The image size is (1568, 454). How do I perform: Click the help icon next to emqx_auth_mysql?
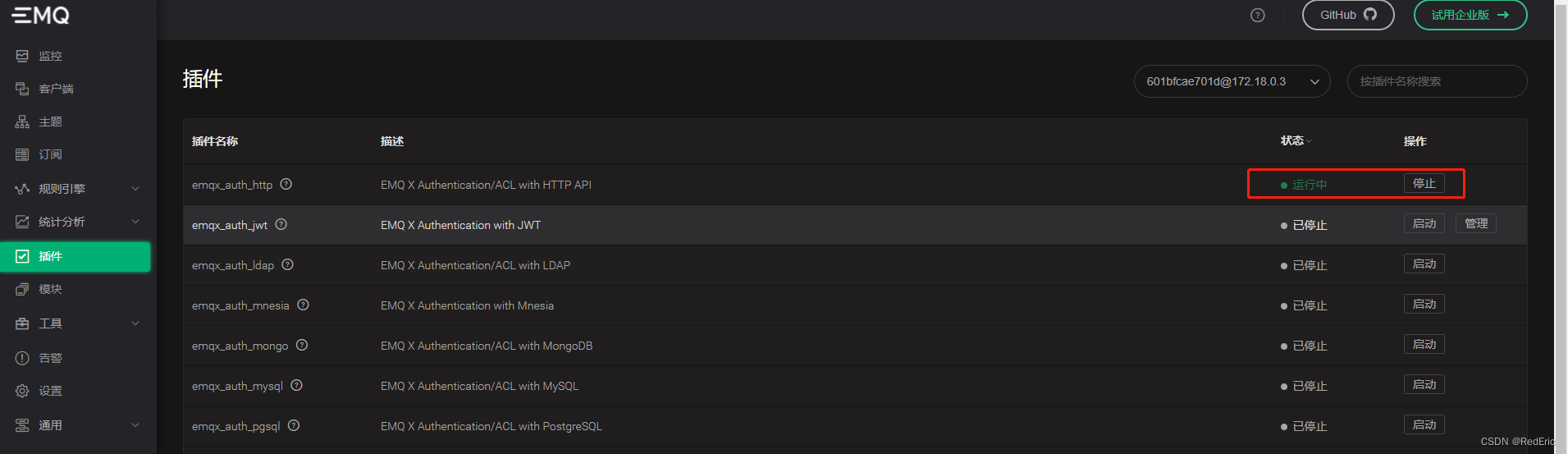(x=296, y=385)
